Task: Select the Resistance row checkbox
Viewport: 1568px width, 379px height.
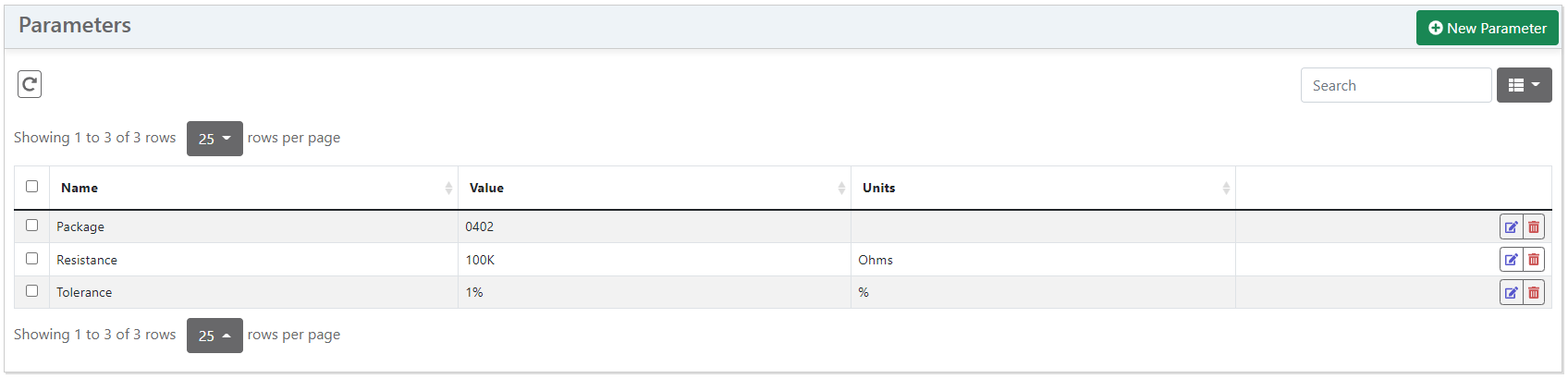Action: point(32,259)
